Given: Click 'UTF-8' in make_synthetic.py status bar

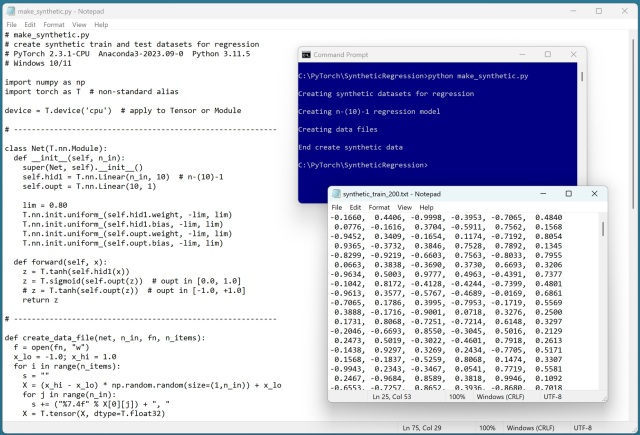Looking at the screenshot, I should pyautogui.click(x=583, y=428).
